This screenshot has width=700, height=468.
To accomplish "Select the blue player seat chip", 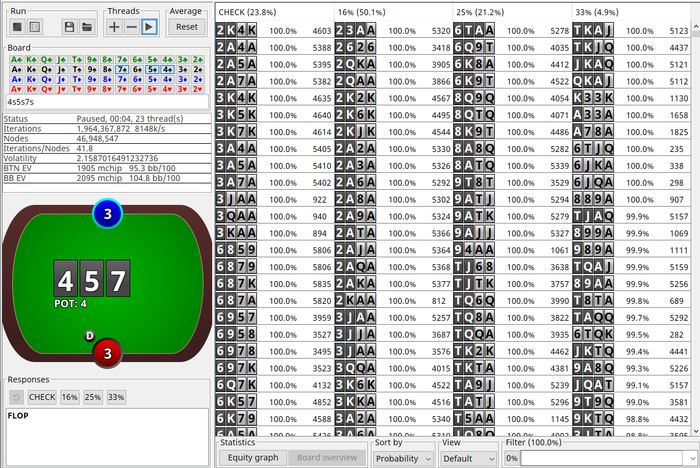I will pyautogui.click(x=108, y=214).
